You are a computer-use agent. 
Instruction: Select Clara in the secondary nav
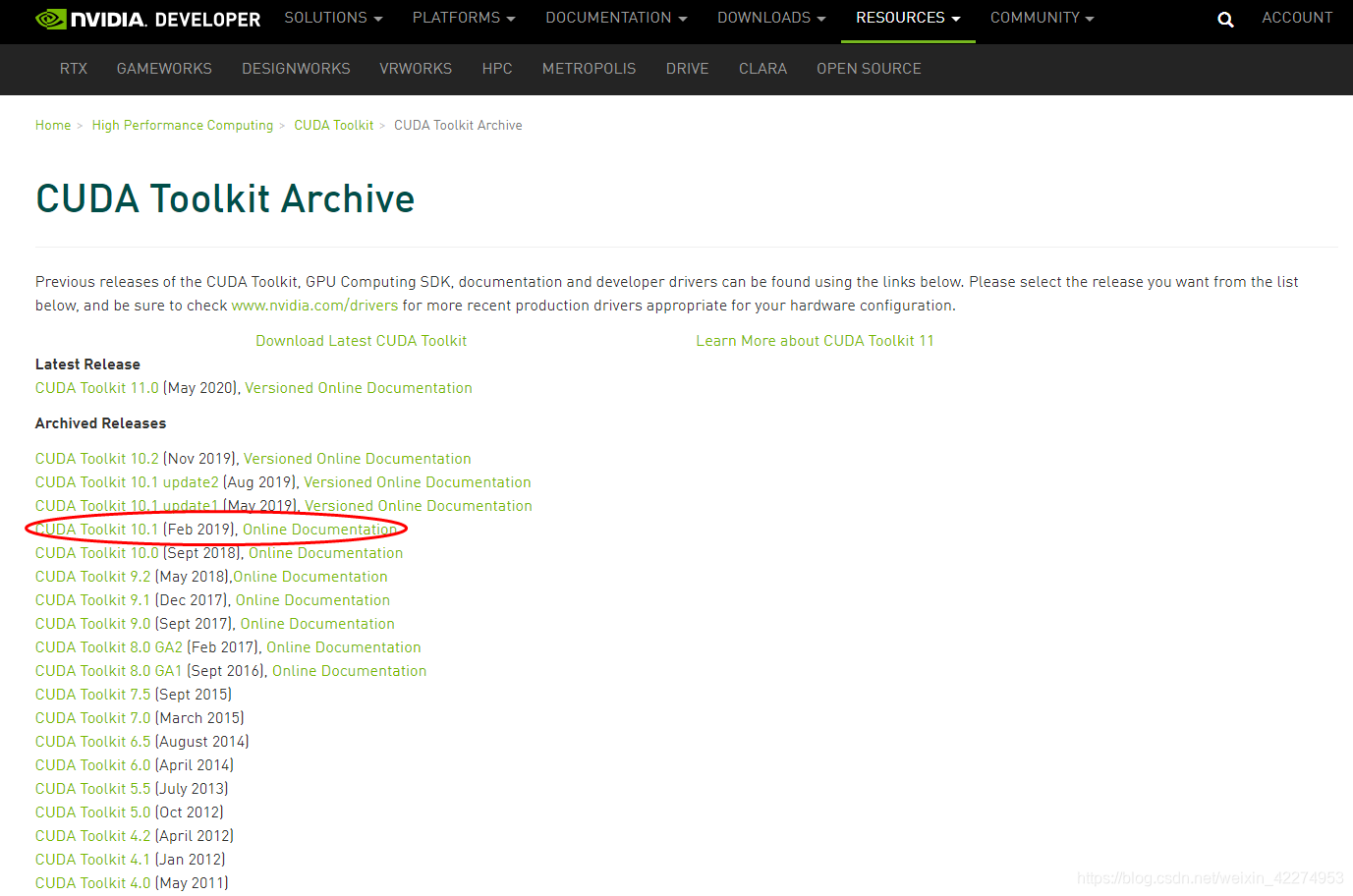click(x=763, y=69)
